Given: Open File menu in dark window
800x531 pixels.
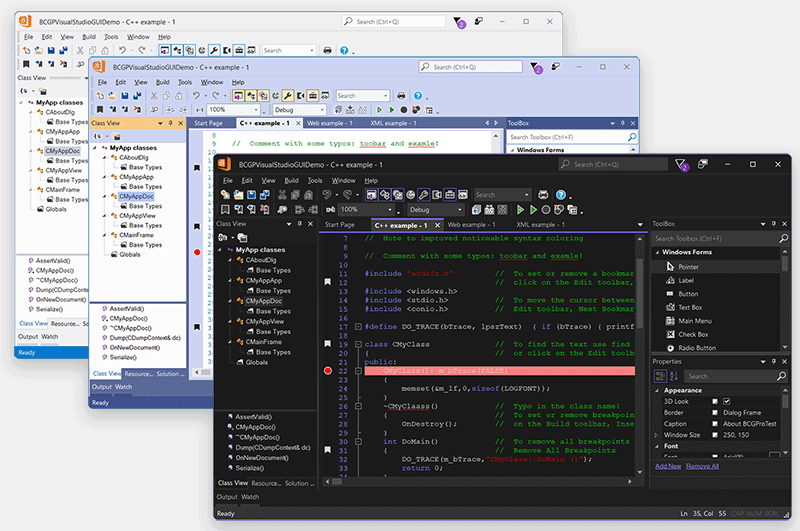Looking at the screenshot, I should point(228,181).
